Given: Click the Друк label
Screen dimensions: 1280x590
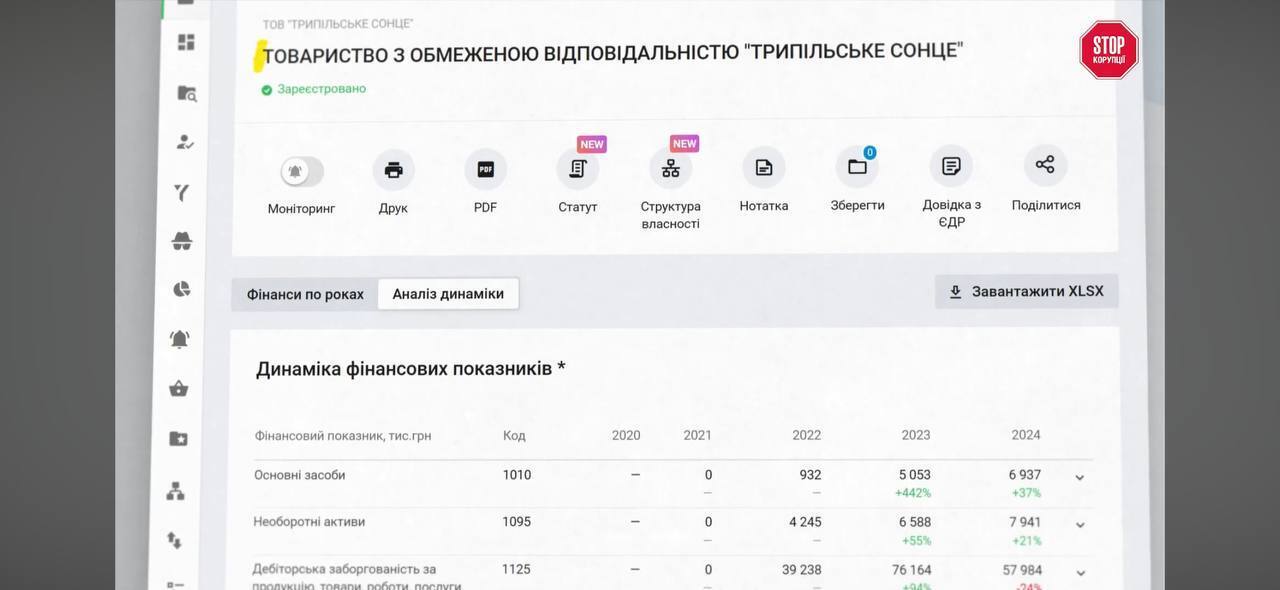Looking at the screenshot, I should [393, 208].
